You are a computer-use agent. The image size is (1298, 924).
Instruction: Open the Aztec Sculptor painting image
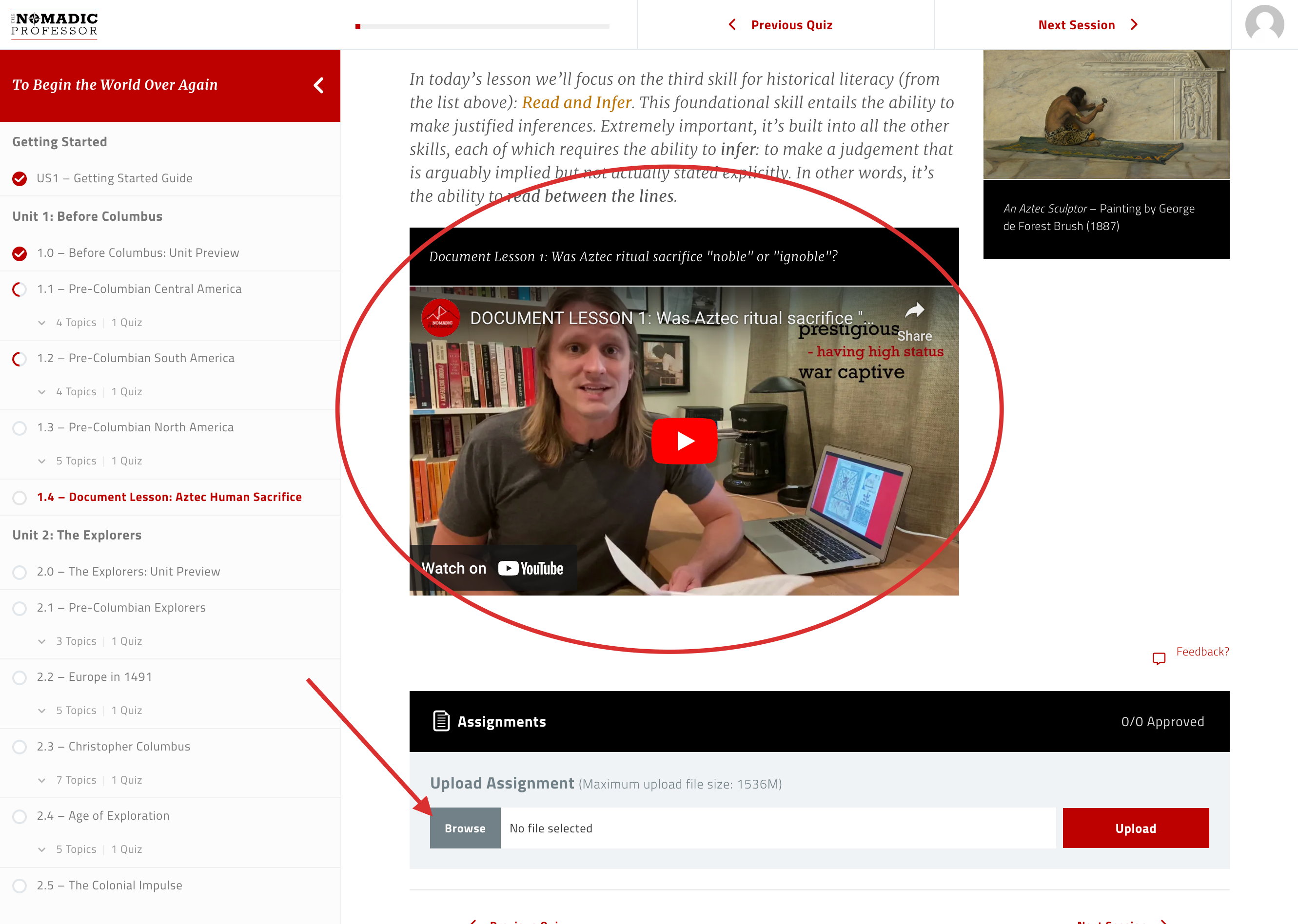tap(1105, 114)
